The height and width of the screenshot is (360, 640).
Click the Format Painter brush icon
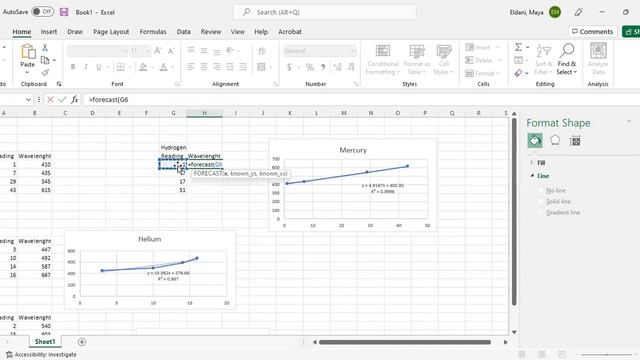[45, 73]
